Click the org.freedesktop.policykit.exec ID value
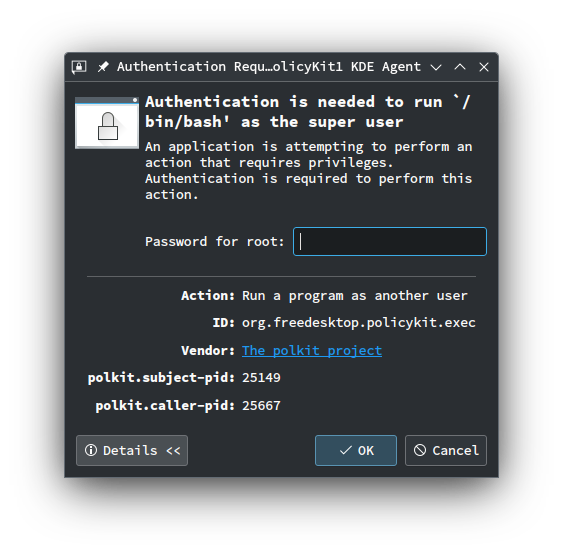The image size is (563, 554). pyautogui.click(x=359, y=323)
